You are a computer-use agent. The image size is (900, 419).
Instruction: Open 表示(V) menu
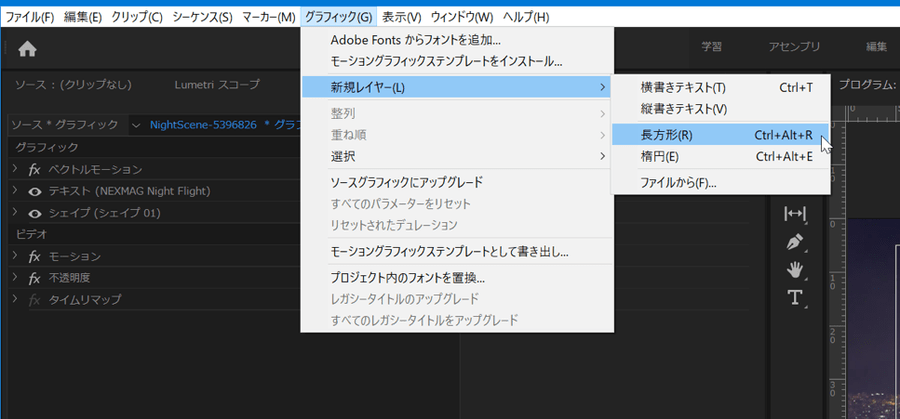(x=402, y=17)
